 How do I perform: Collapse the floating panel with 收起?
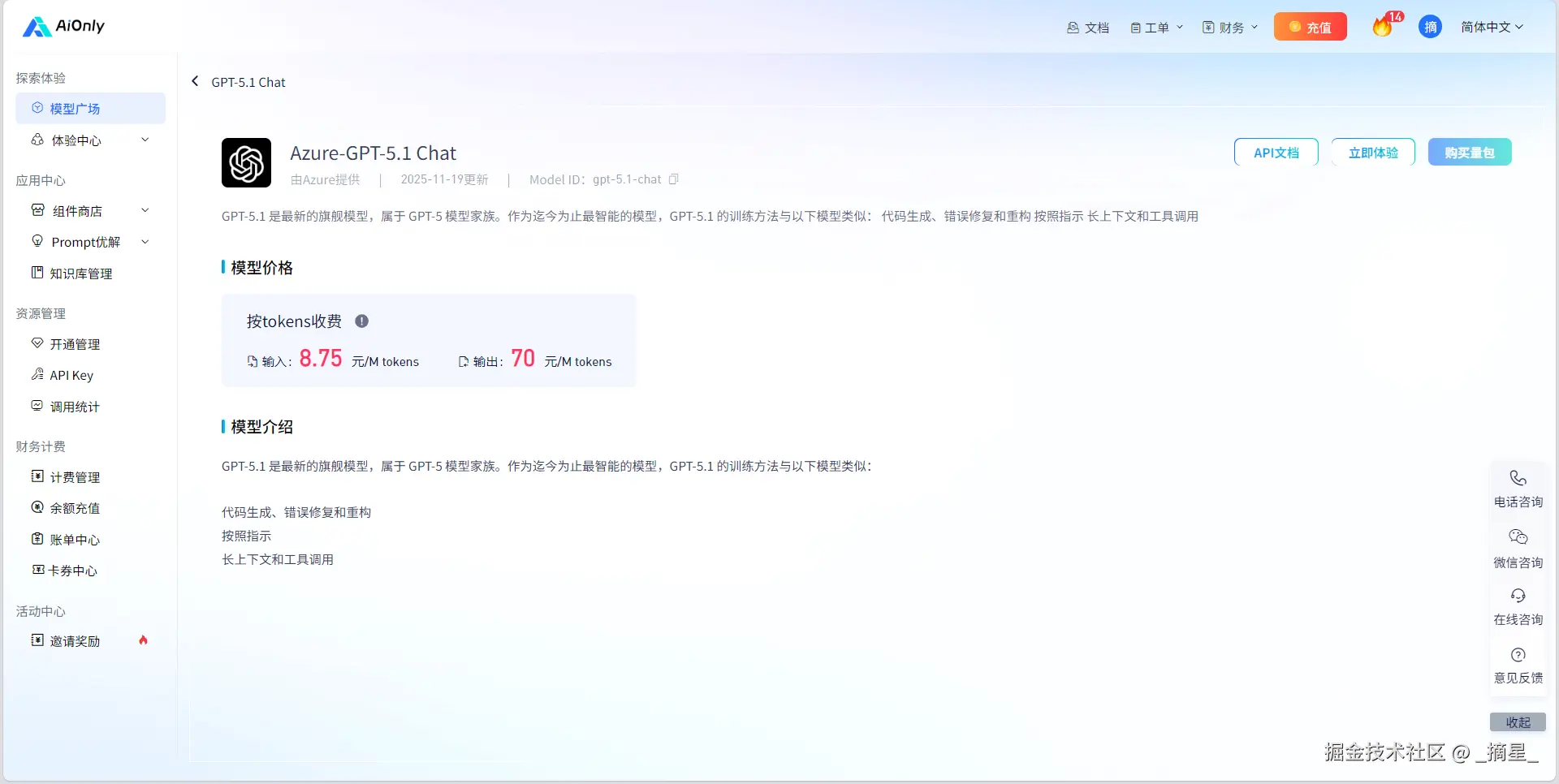(x=1518, y=722)
